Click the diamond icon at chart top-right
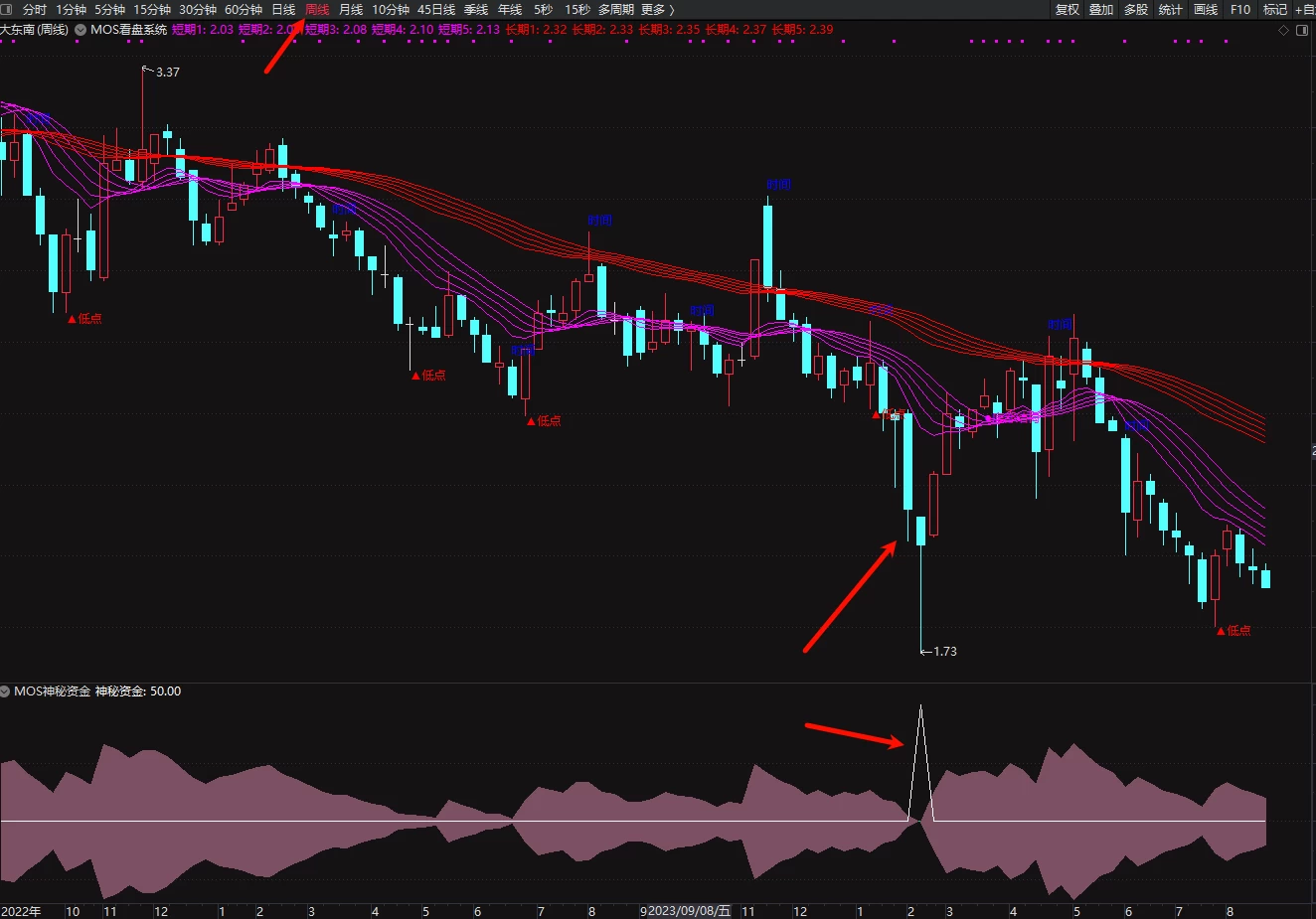The image size is (1316, 919). (1284, 31)
